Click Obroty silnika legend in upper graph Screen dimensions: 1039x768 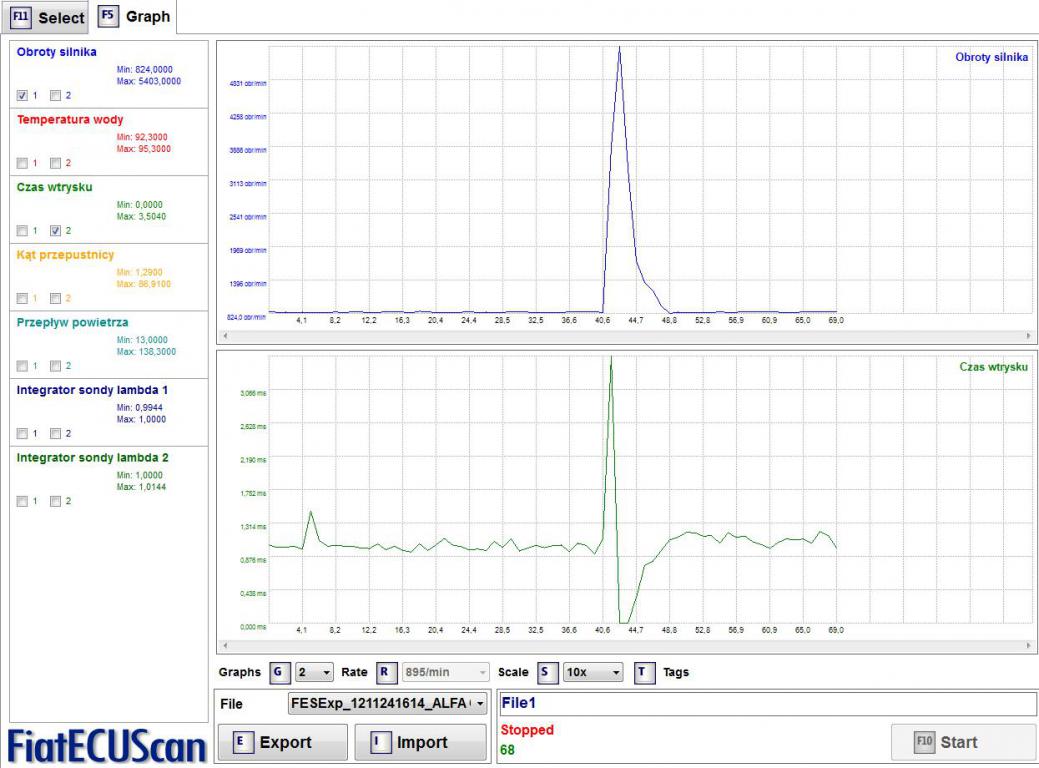click(x=991, y=57)
